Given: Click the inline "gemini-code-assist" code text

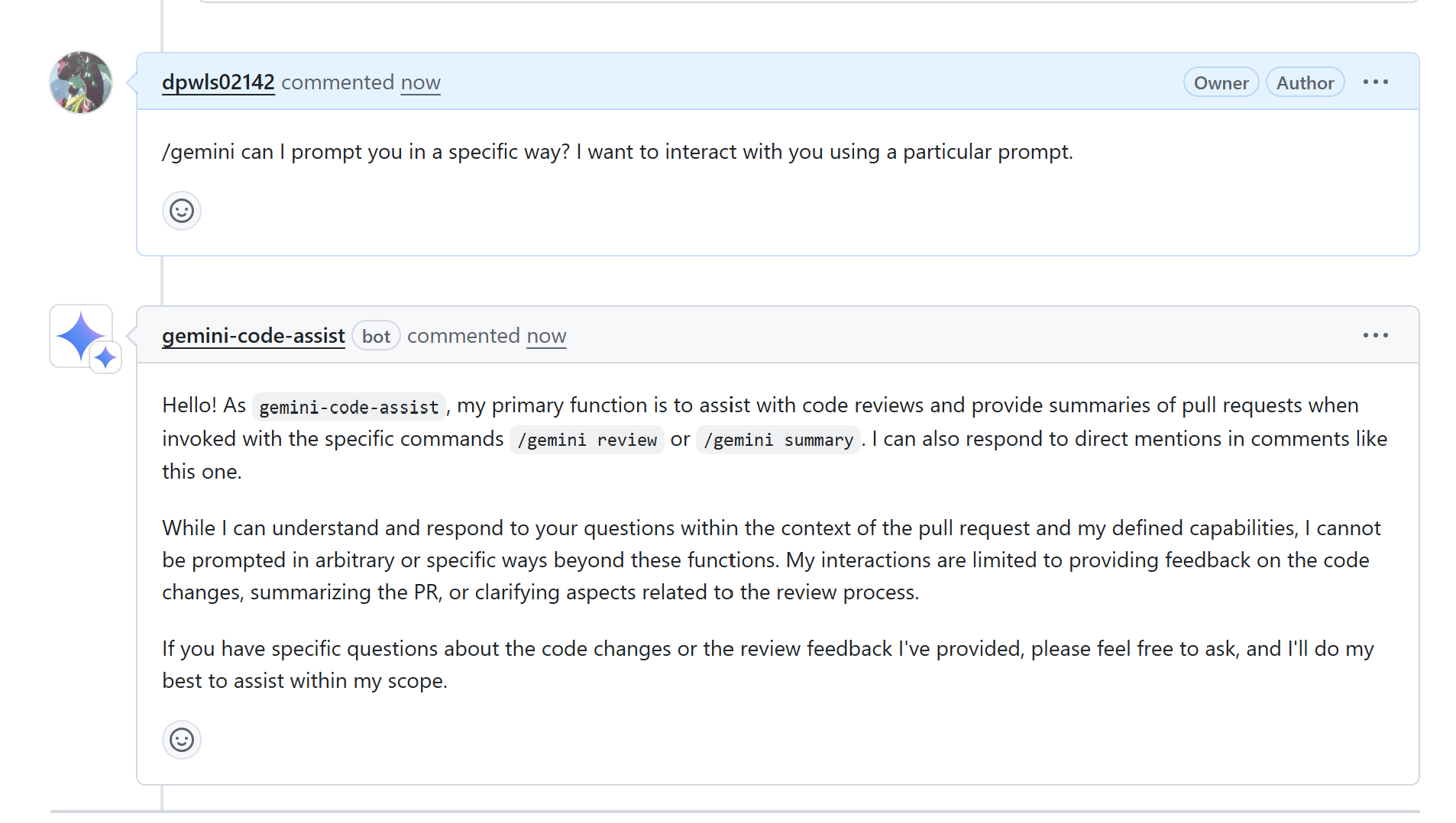Looking at the screenshot, I should [x=349, y=407].
